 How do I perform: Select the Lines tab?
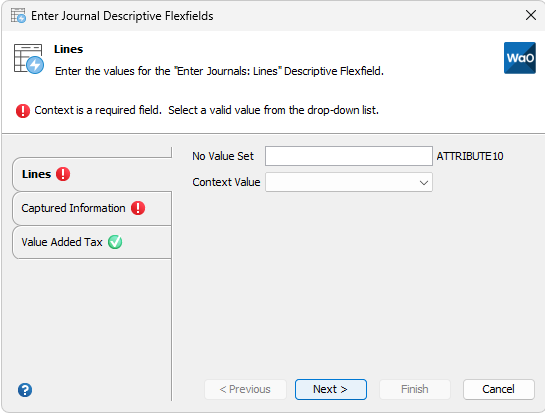tap(92, 174)
